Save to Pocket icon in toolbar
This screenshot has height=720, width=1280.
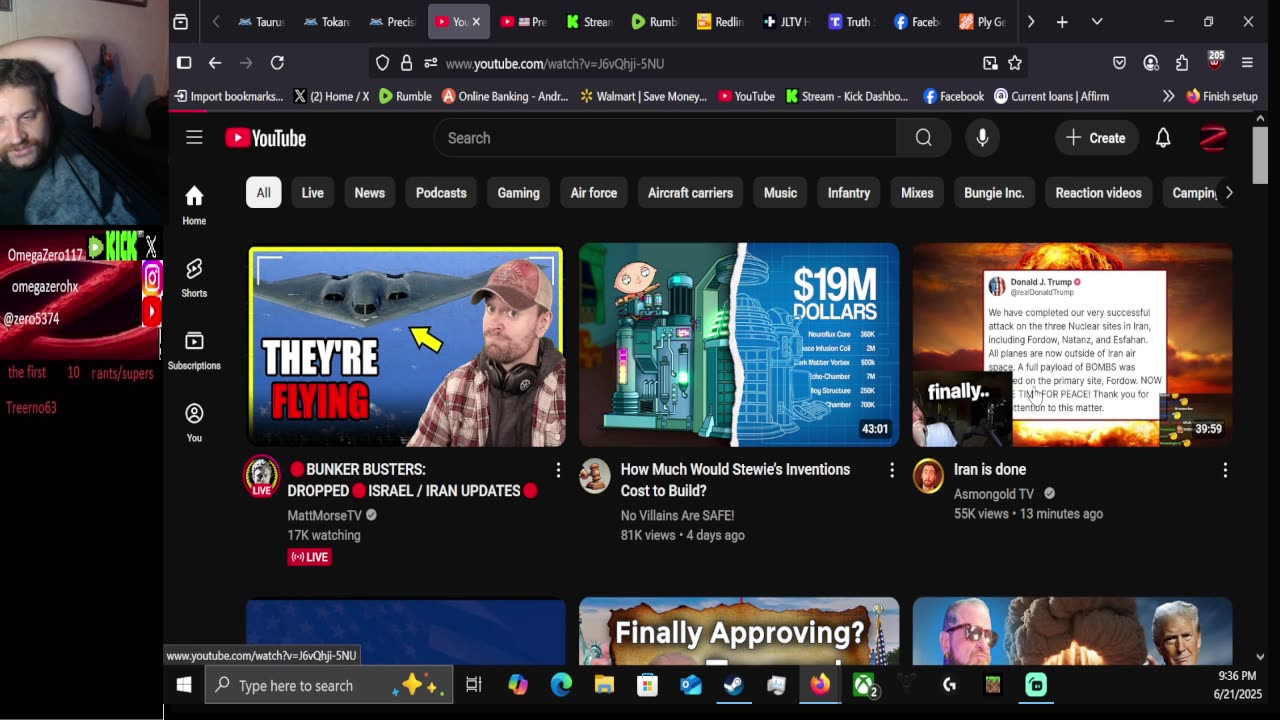coord(1119,63)
